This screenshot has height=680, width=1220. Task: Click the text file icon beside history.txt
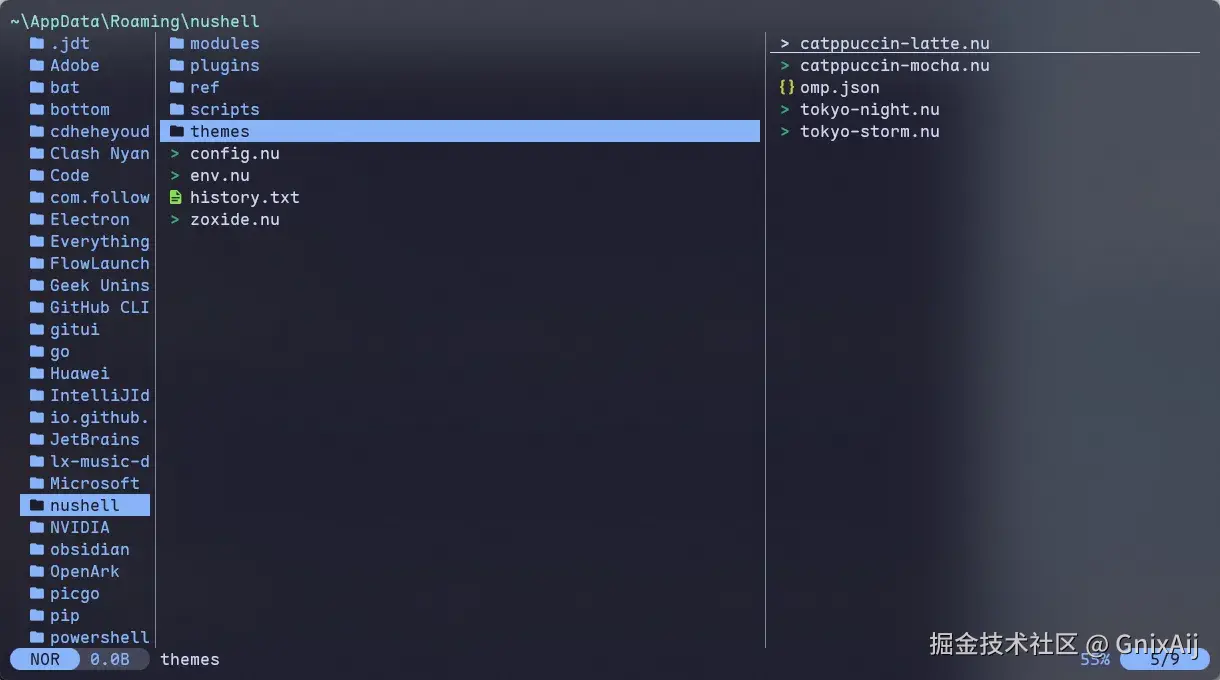pyautogui.click(x=175, y=197)
